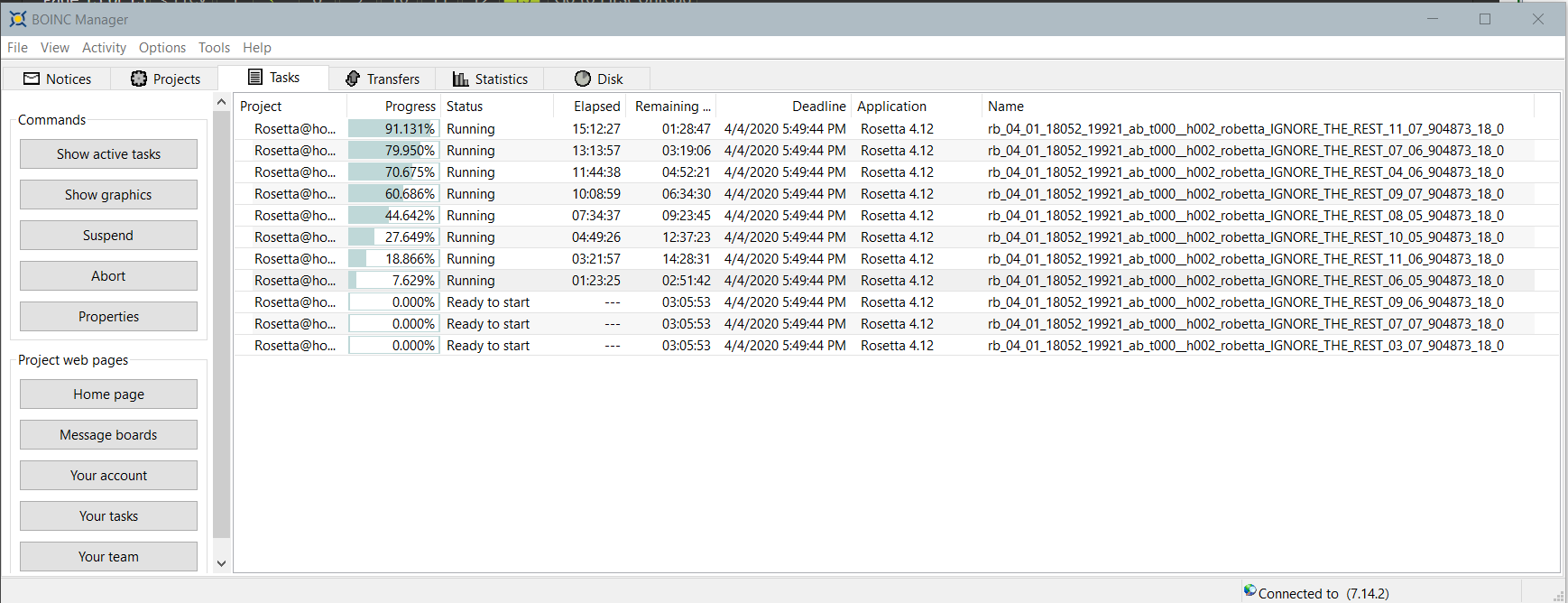1568x603 pixels.
Task: Click elapsed time 15:12:27
Action: [596, 129]
